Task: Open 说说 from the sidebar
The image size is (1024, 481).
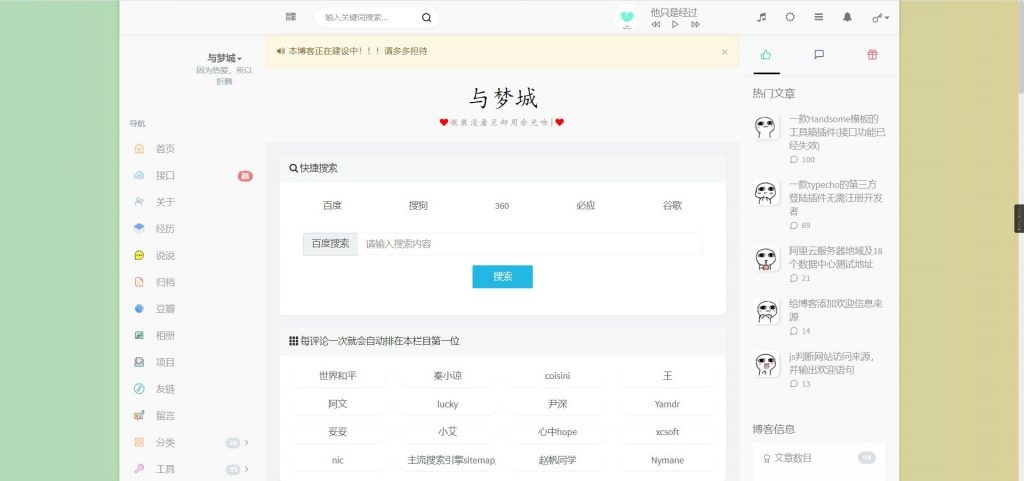Action: click(165, 256)
